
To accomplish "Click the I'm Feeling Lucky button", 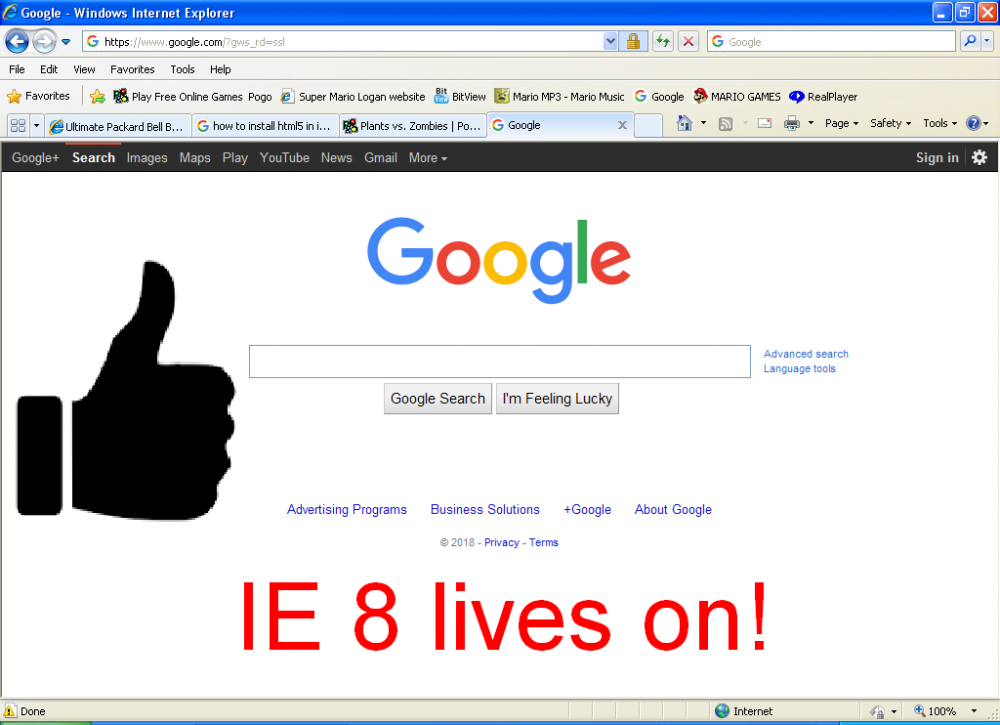I will click(x=557, y=398).
